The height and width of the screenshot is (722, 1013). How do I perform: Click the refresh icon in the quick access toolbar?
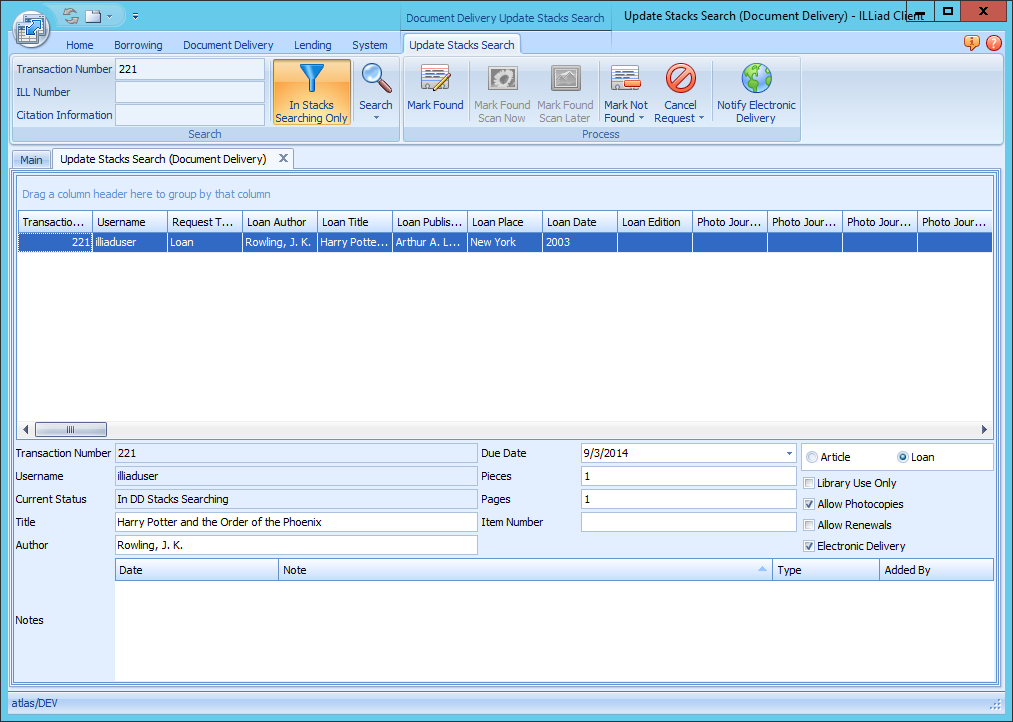(x=68, y=15)
